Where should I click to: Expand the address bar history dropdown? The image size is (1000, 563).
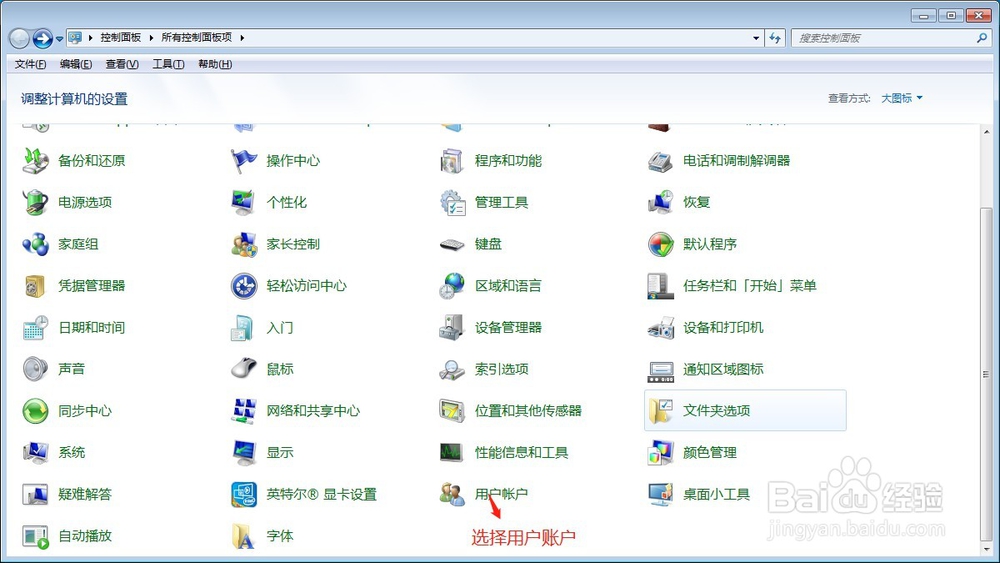(x=756, y=38)
